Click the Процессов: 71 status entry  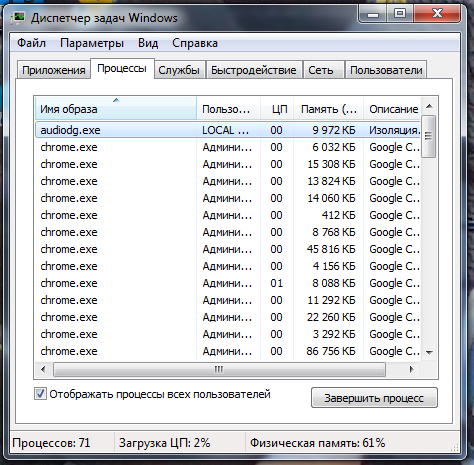pyautogui.click(x=51, y=443)
